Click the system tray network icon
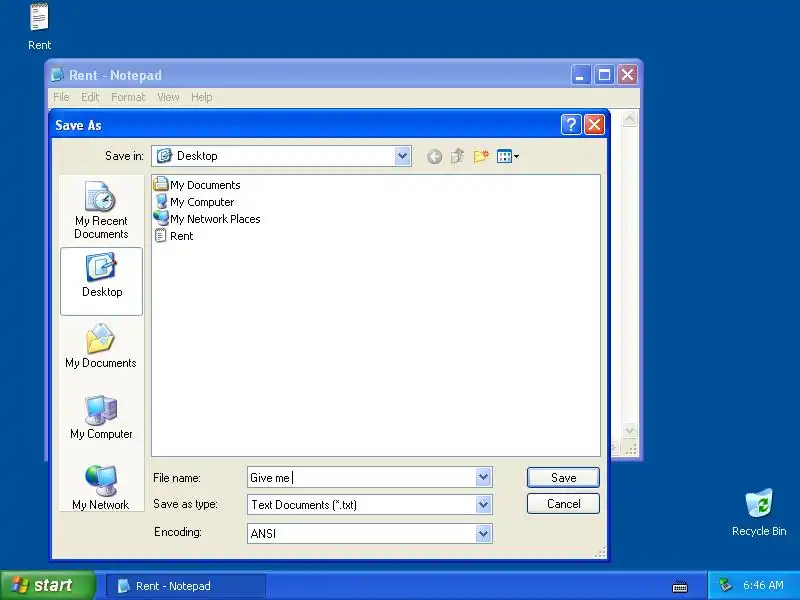The image size is (800, 600). click(725, 585)
